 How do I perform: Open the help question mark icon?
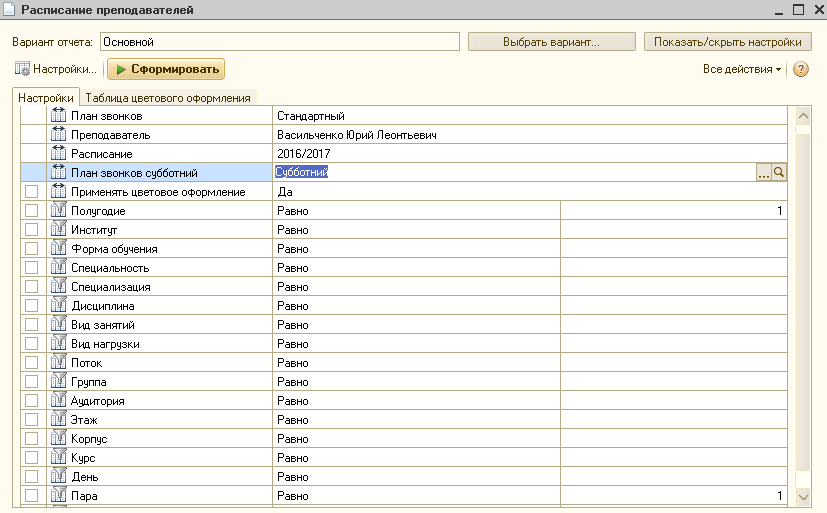pyautogui.click(x=801, y=69)
